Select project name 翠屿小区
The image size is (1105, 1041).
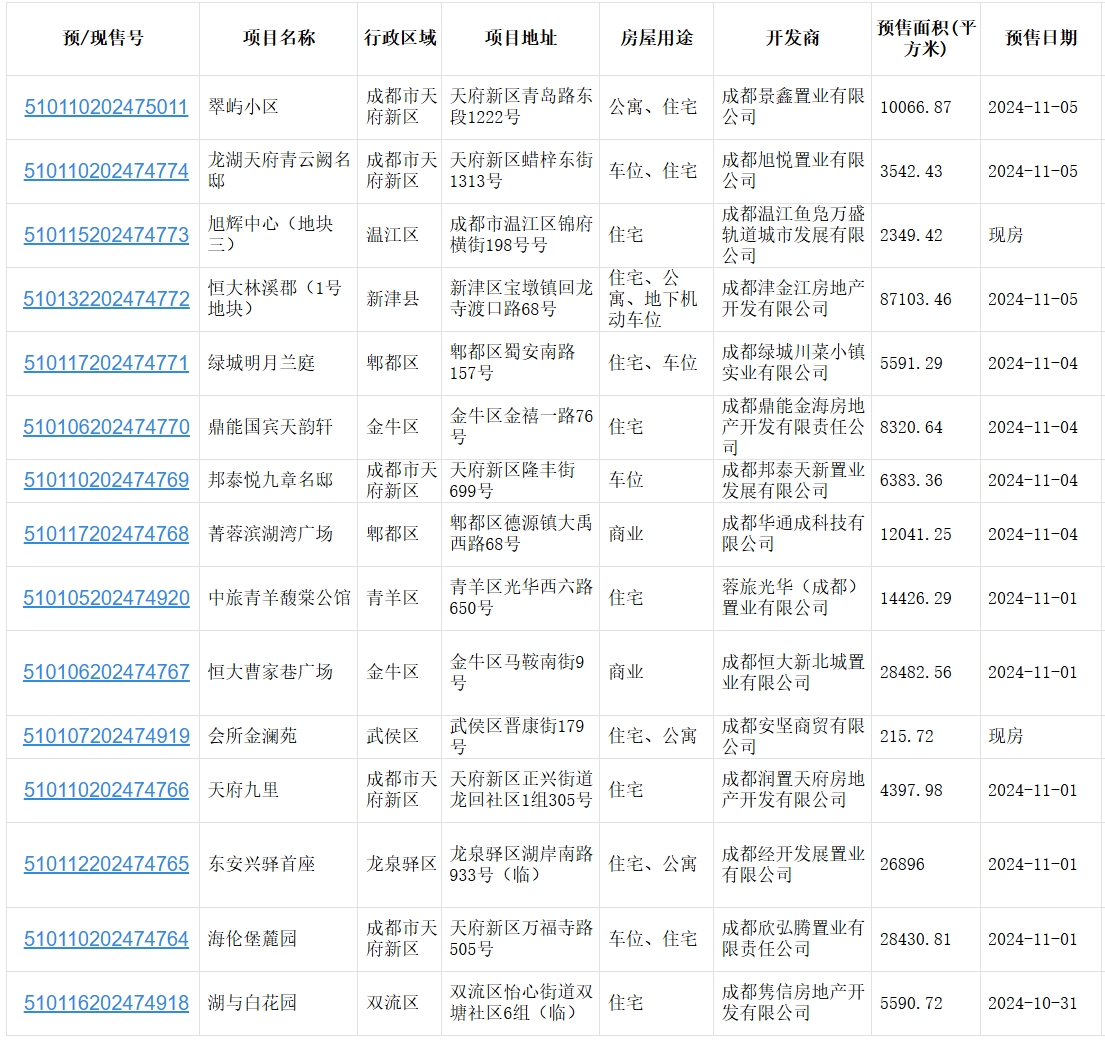coord(243,107)
